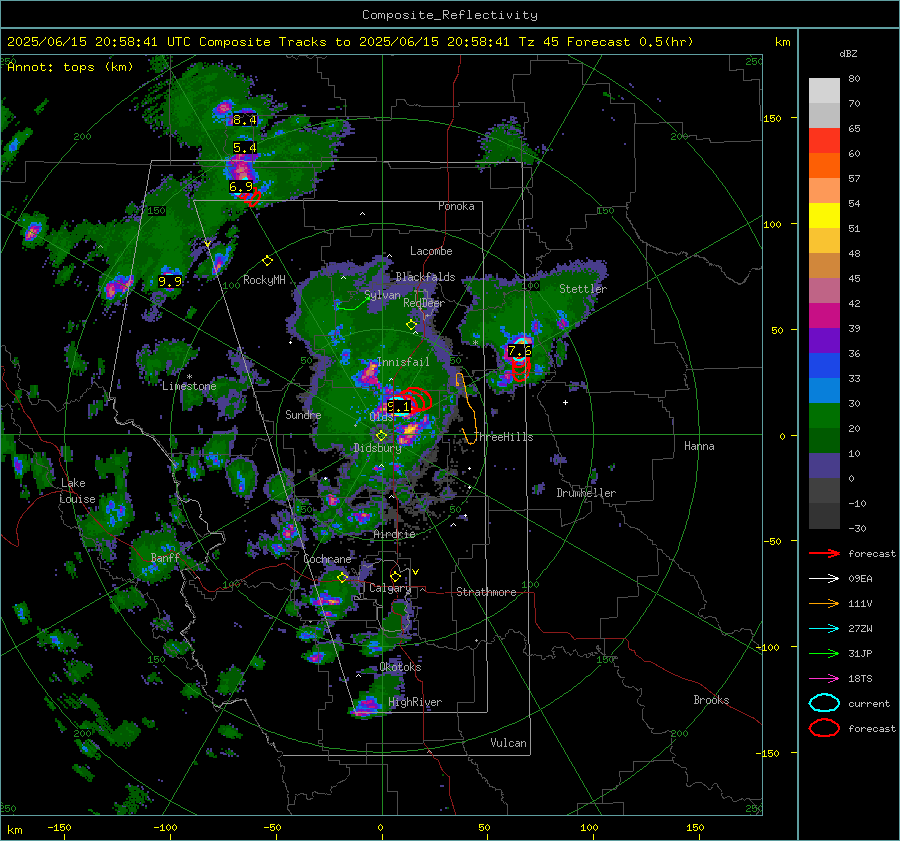900x841 pixels.
Task: Click the ThreeHills city label
Action: pos(505,437)
